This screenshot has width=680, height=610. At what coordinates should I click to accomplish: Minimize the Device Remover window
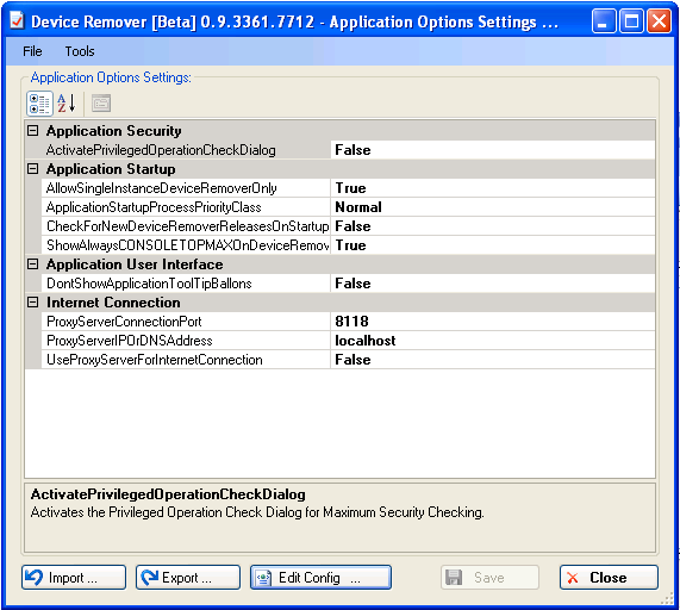603,21
